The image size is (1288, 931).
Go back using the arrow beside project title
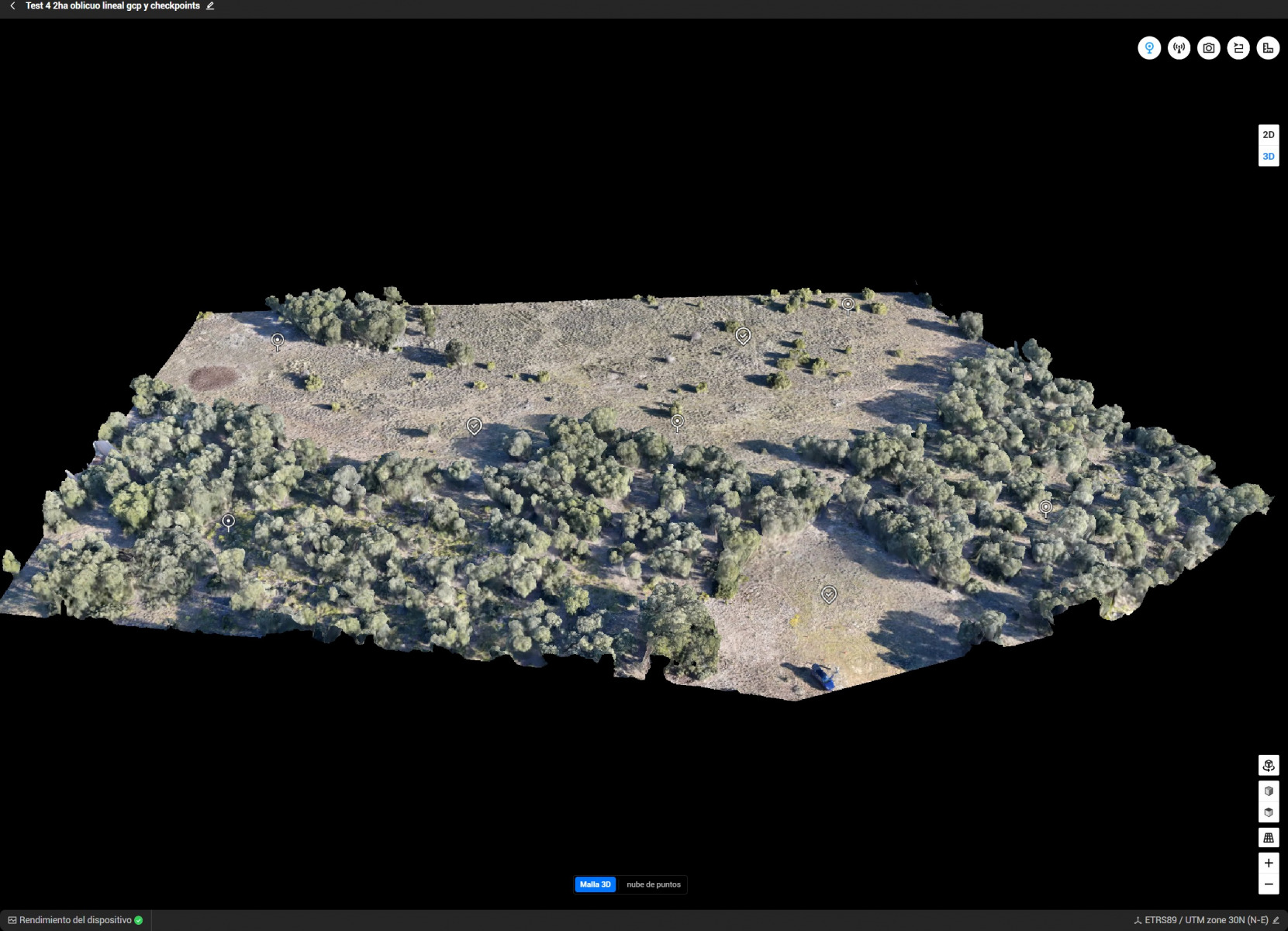tap(12, 6)
